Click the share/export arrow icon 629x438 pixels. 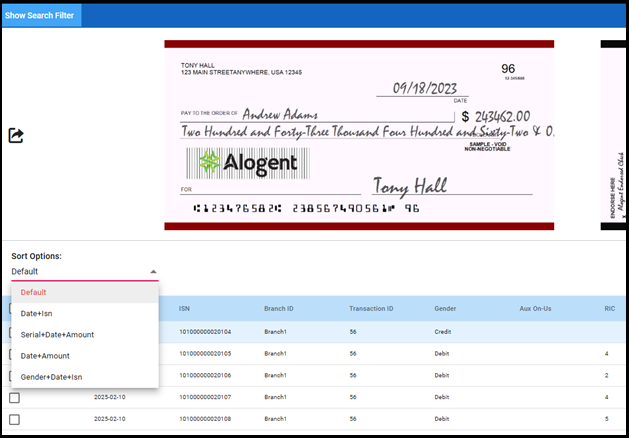click(x=16, y=136)
